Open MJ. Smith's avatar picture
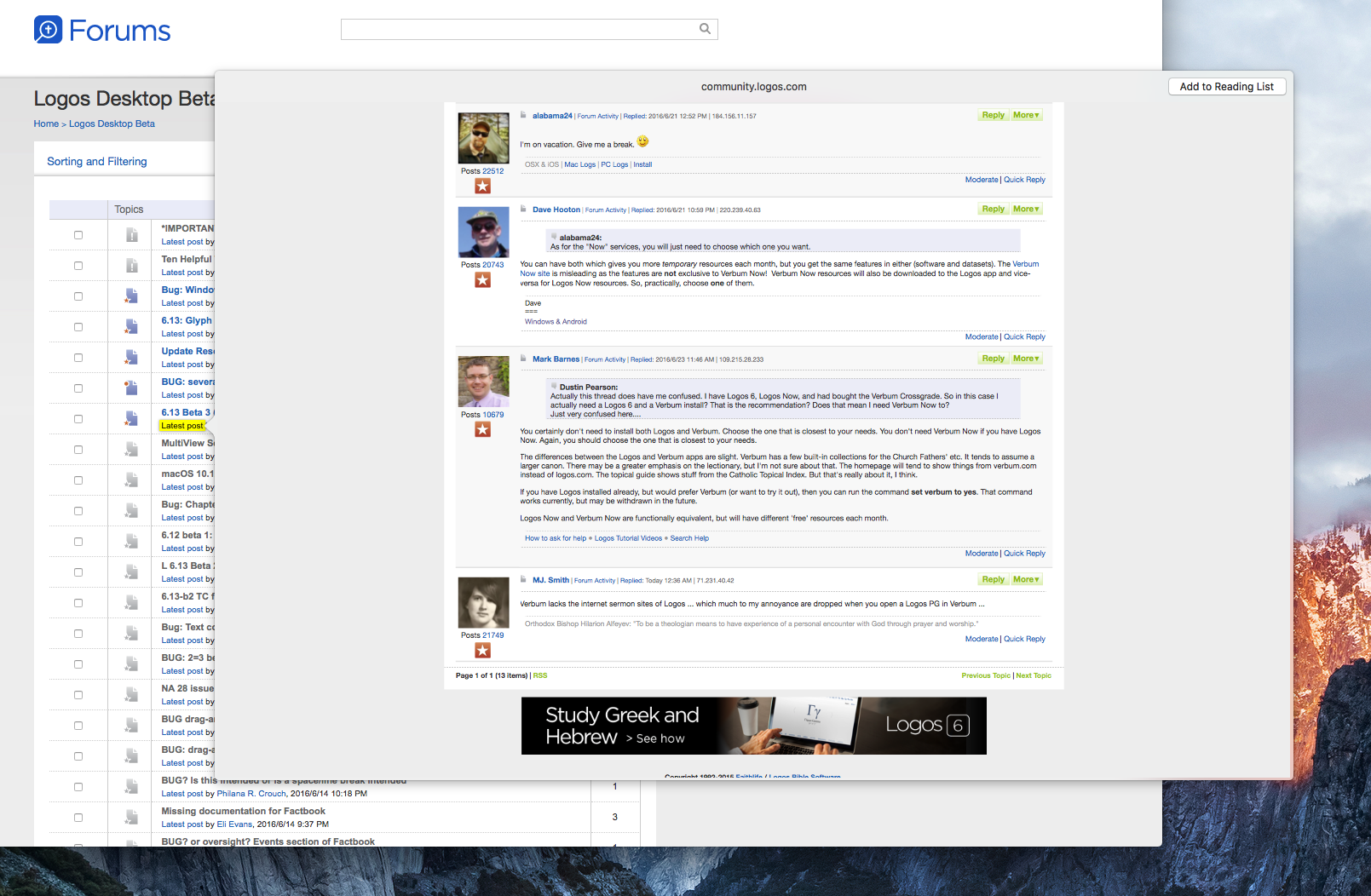 (483, 602)
